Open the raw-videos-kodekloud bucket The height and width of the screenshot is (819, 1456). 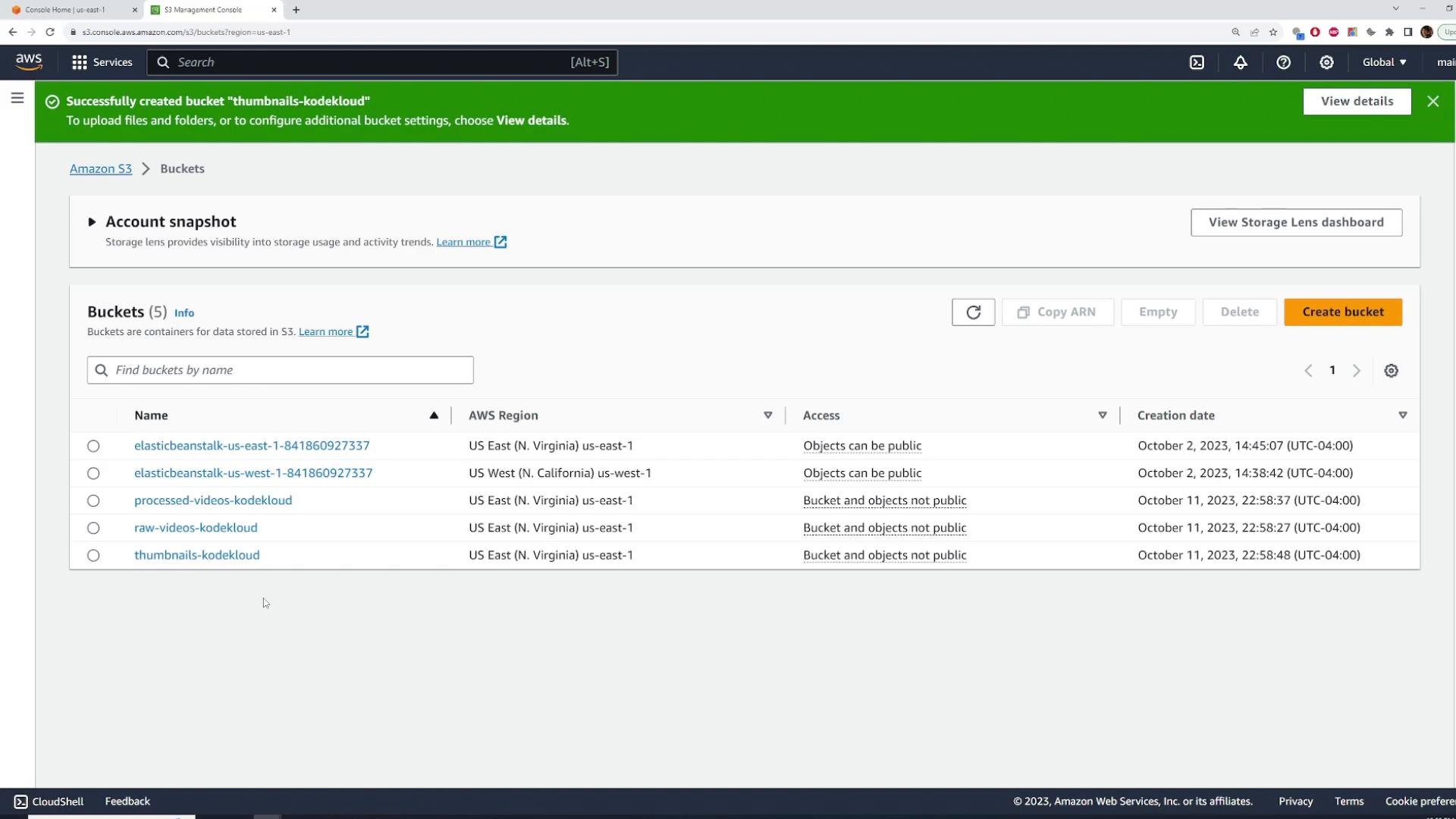[x=196, y=528]
